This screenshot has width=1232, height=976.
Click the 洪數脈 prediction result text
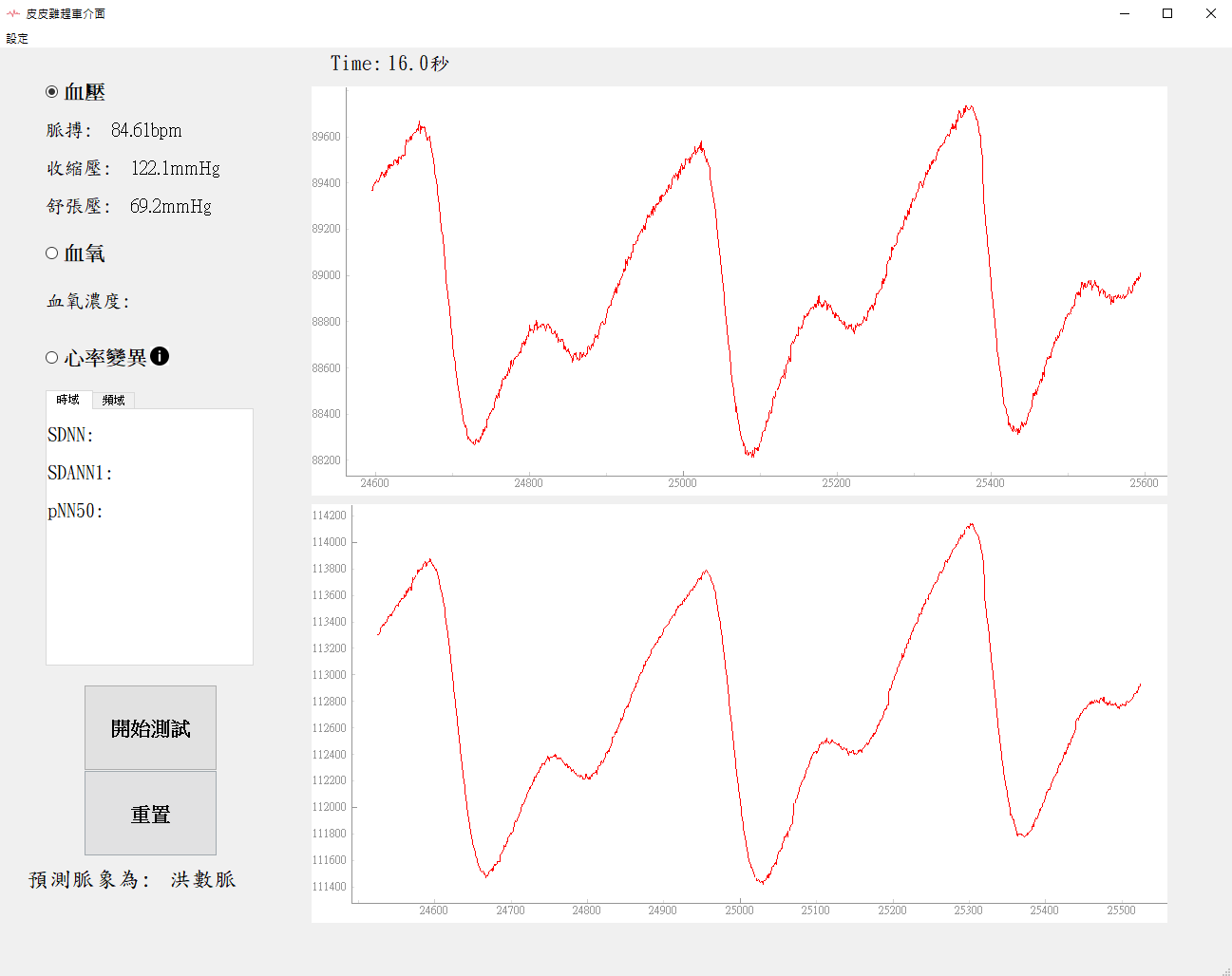pos(203,879)
